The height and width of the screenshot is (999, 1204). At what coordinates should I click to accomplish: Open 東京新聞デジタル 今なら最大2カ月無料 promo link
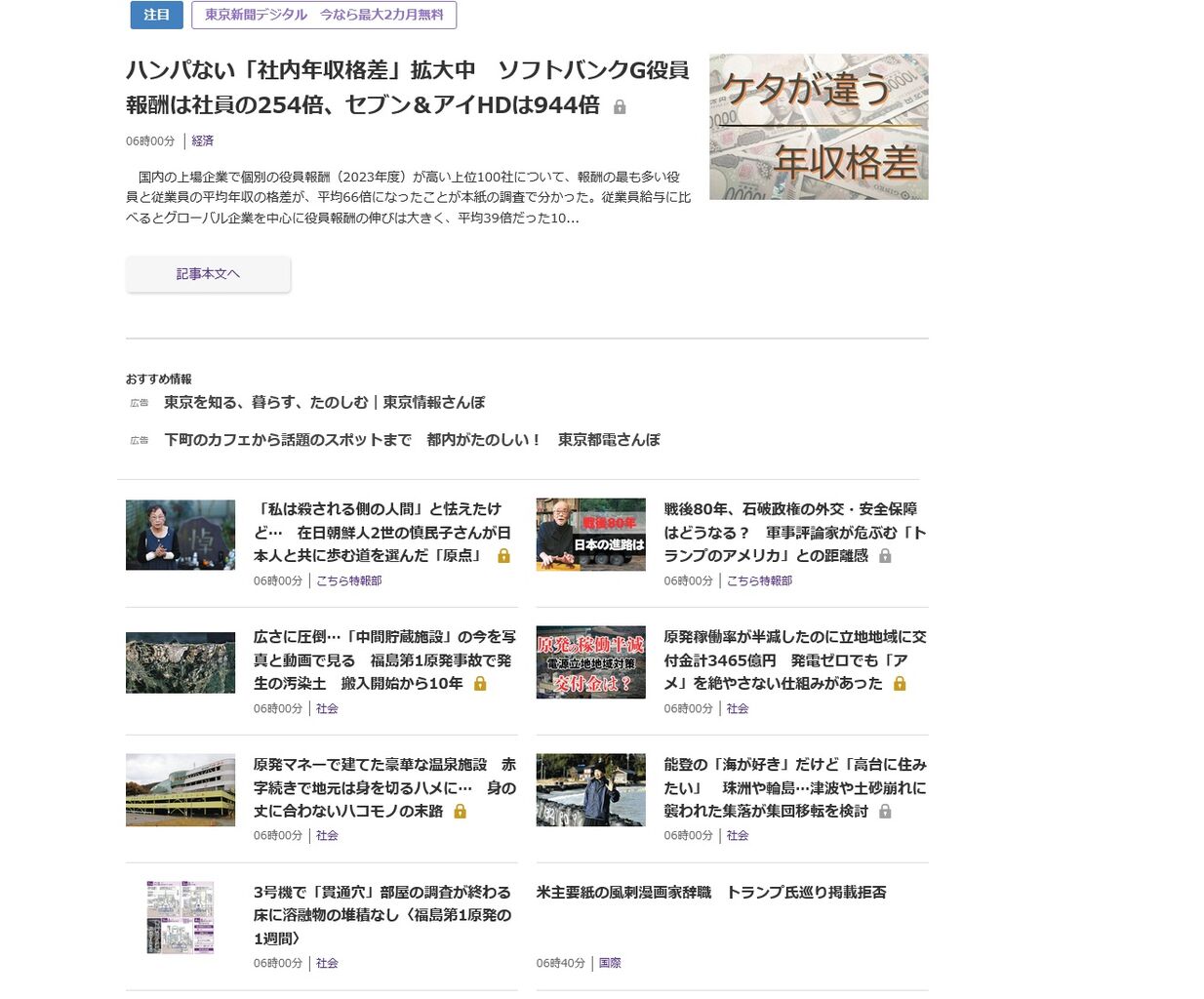pos(324,15)
